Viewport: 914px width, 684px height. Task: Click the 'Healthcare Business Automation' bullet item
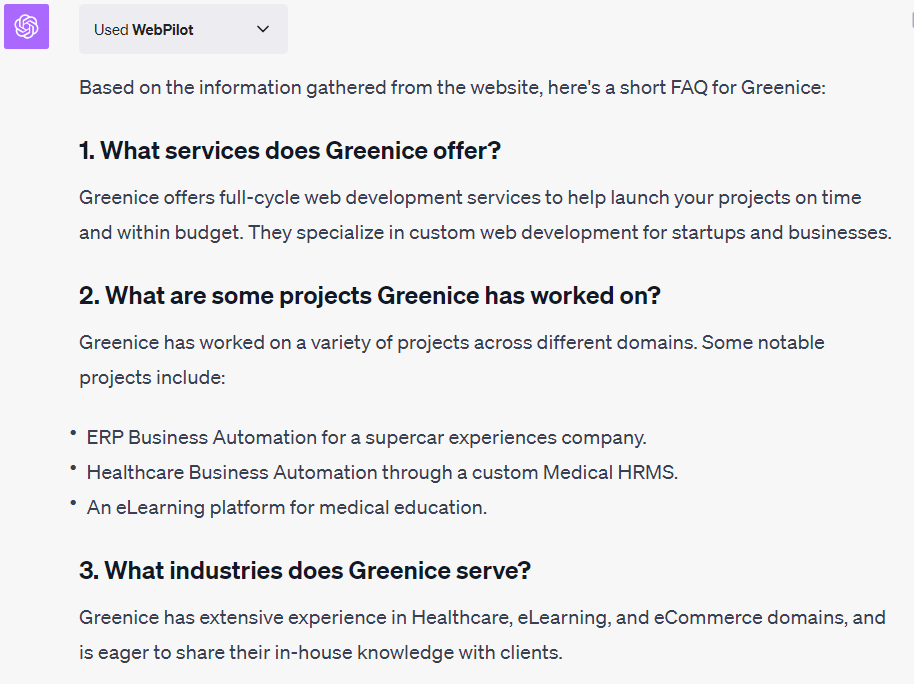(382, 472)
